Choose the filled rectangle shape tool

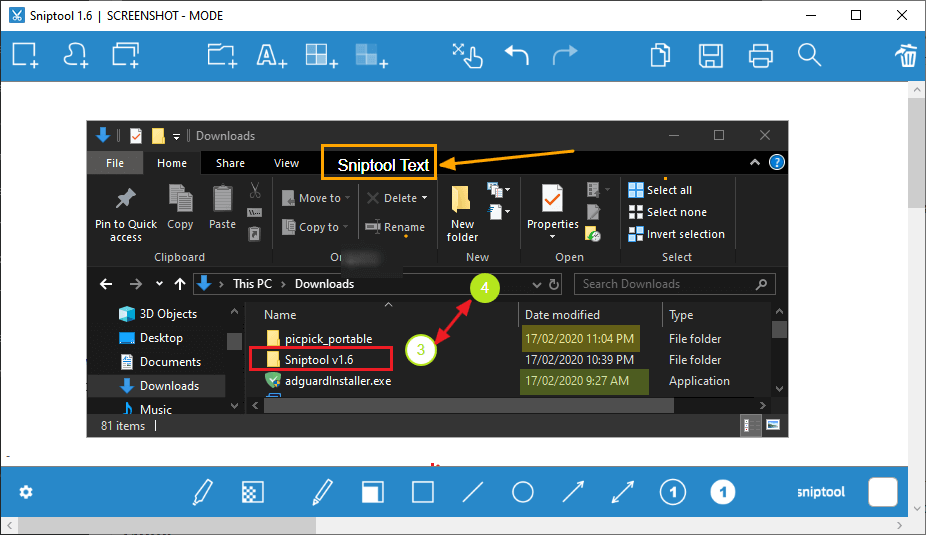373,492
